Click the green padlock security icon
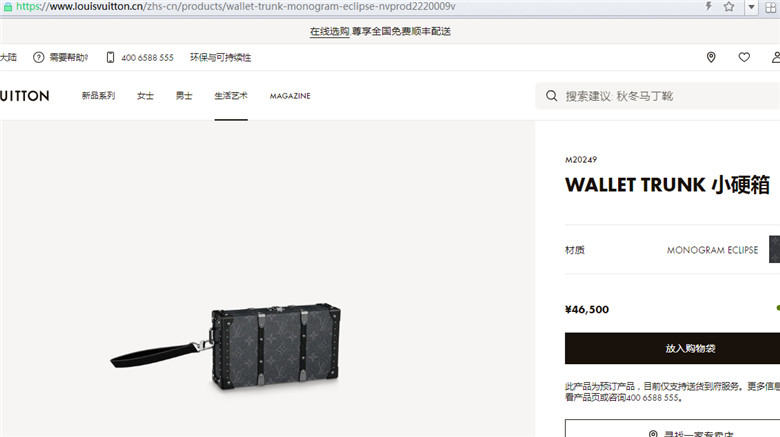The height and width of the screenshot is (437, 780). coord(7,6)
